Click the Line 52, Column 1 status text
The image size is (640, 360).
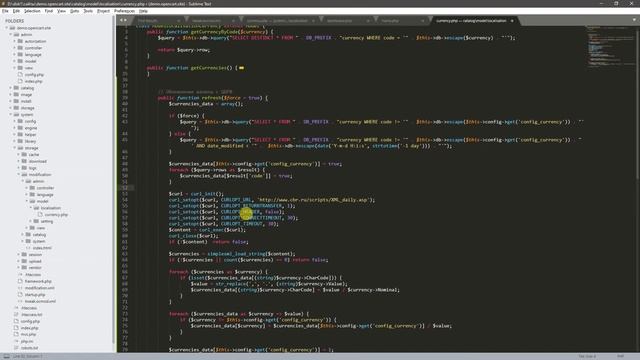(x=27, y=356)
